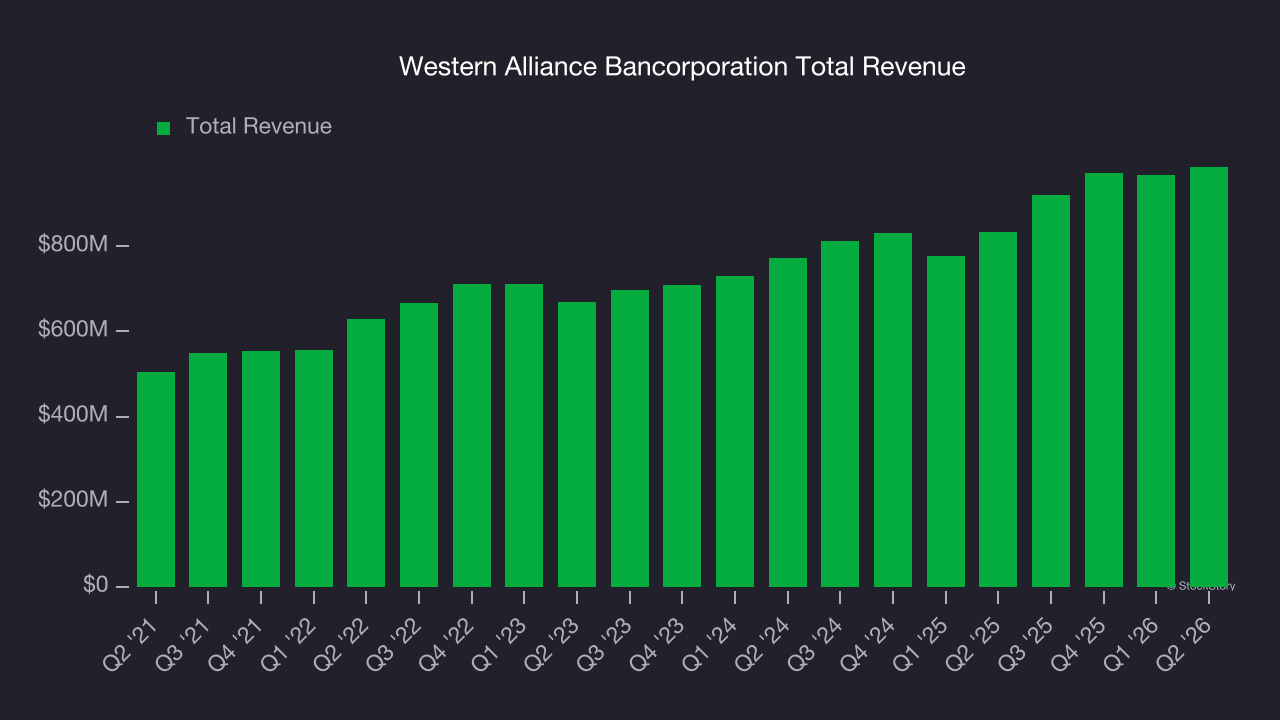
Task: Click the Q2 '26 revenue bar
Action: 1209,377
